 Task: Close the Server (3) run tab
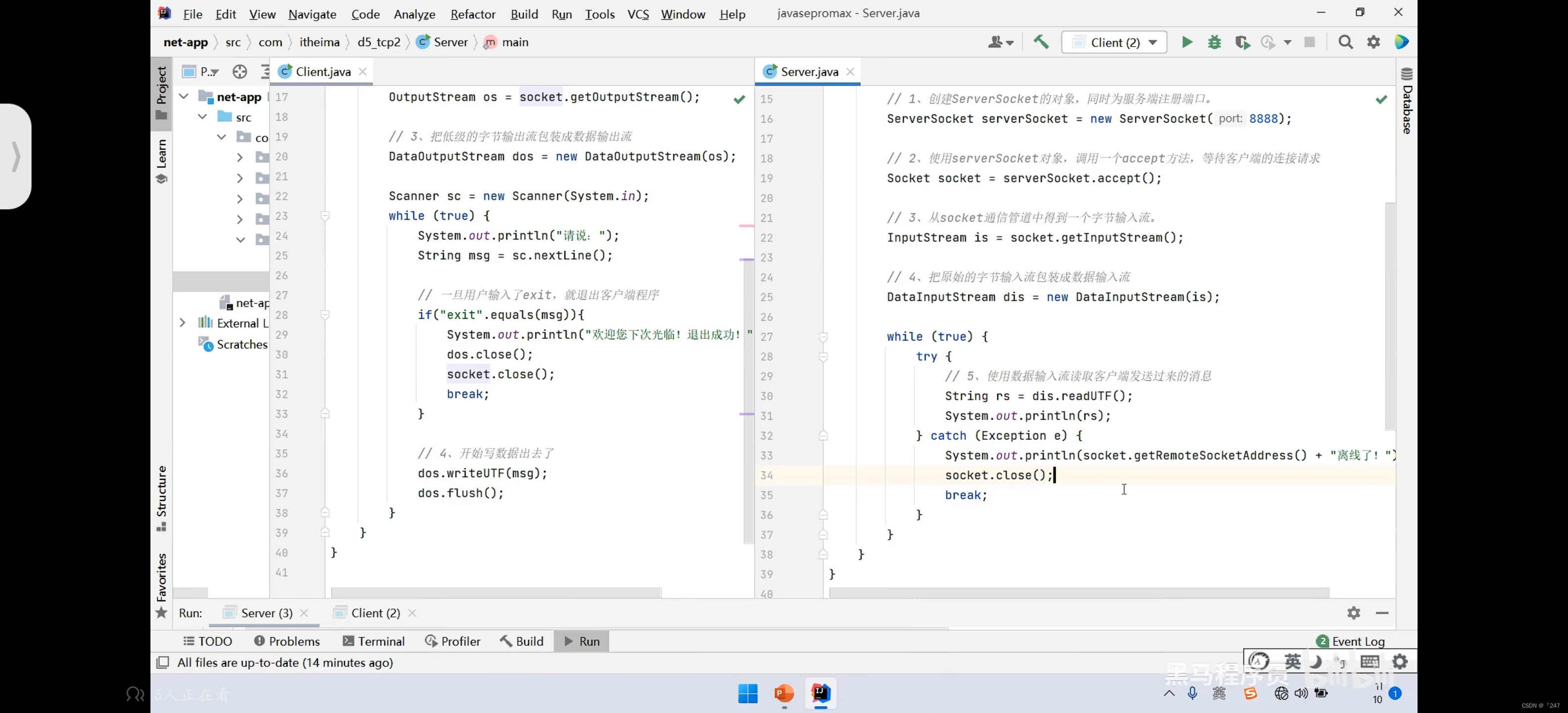304,613
